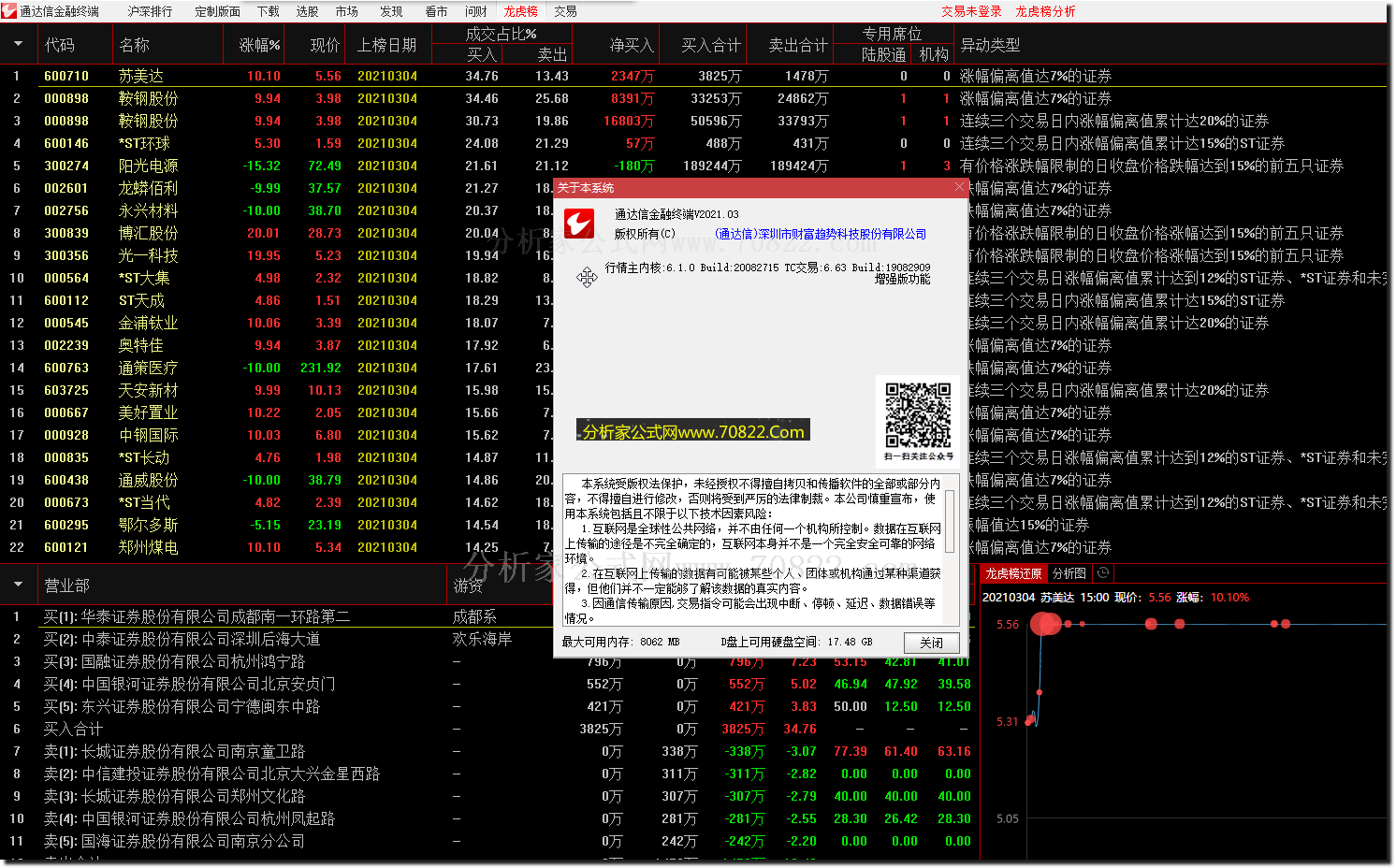
Task: Sort by the 上榜日期 column header
Action: [x=386, y=45]
